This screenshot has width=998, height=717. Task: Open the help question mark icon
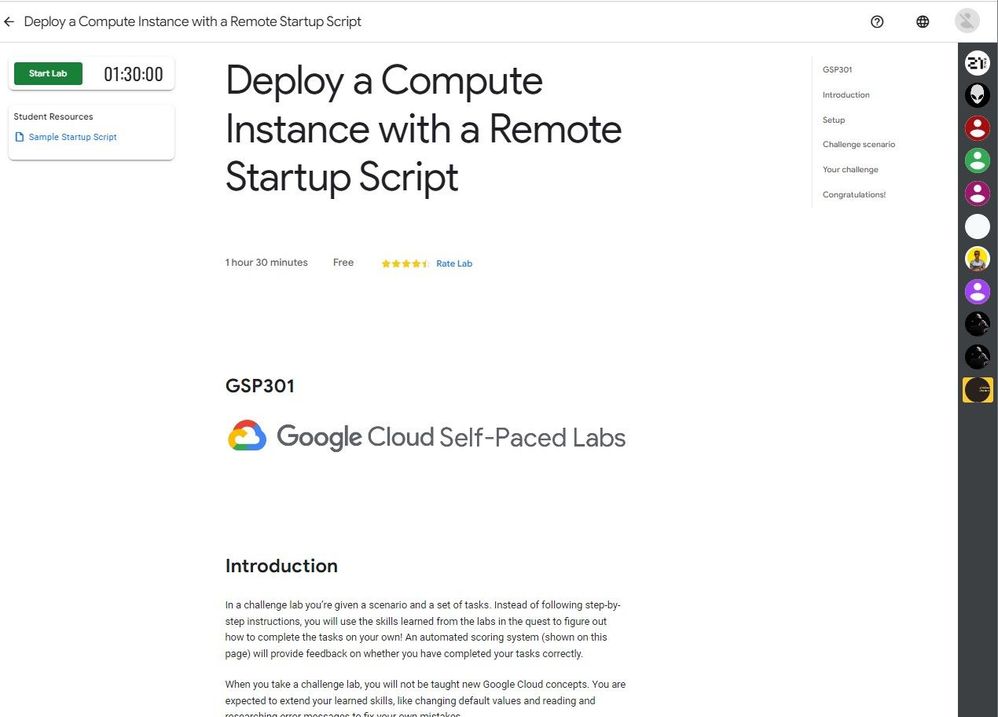tap(877, 22)
